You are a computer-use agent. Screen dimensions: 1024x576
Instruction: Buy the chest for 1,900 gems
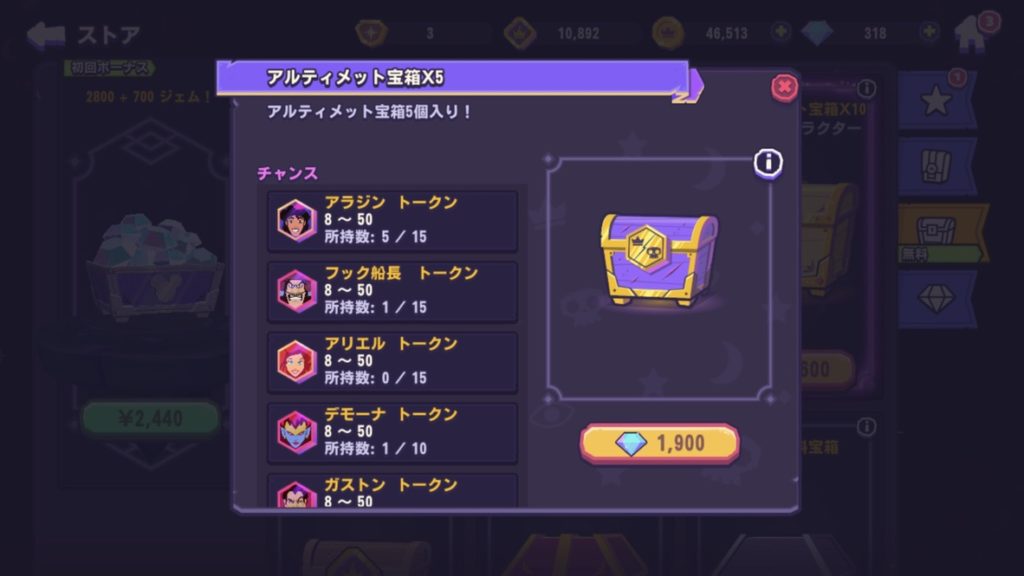(x=660, y=443)
